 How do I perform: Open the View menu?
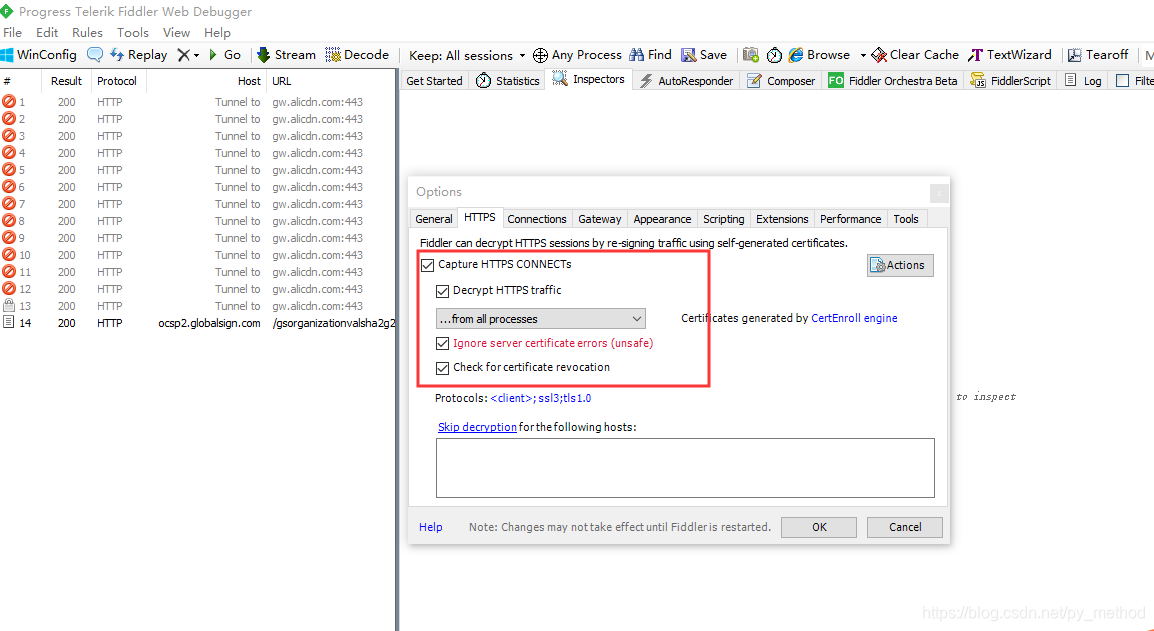click(x=177, y=32)
